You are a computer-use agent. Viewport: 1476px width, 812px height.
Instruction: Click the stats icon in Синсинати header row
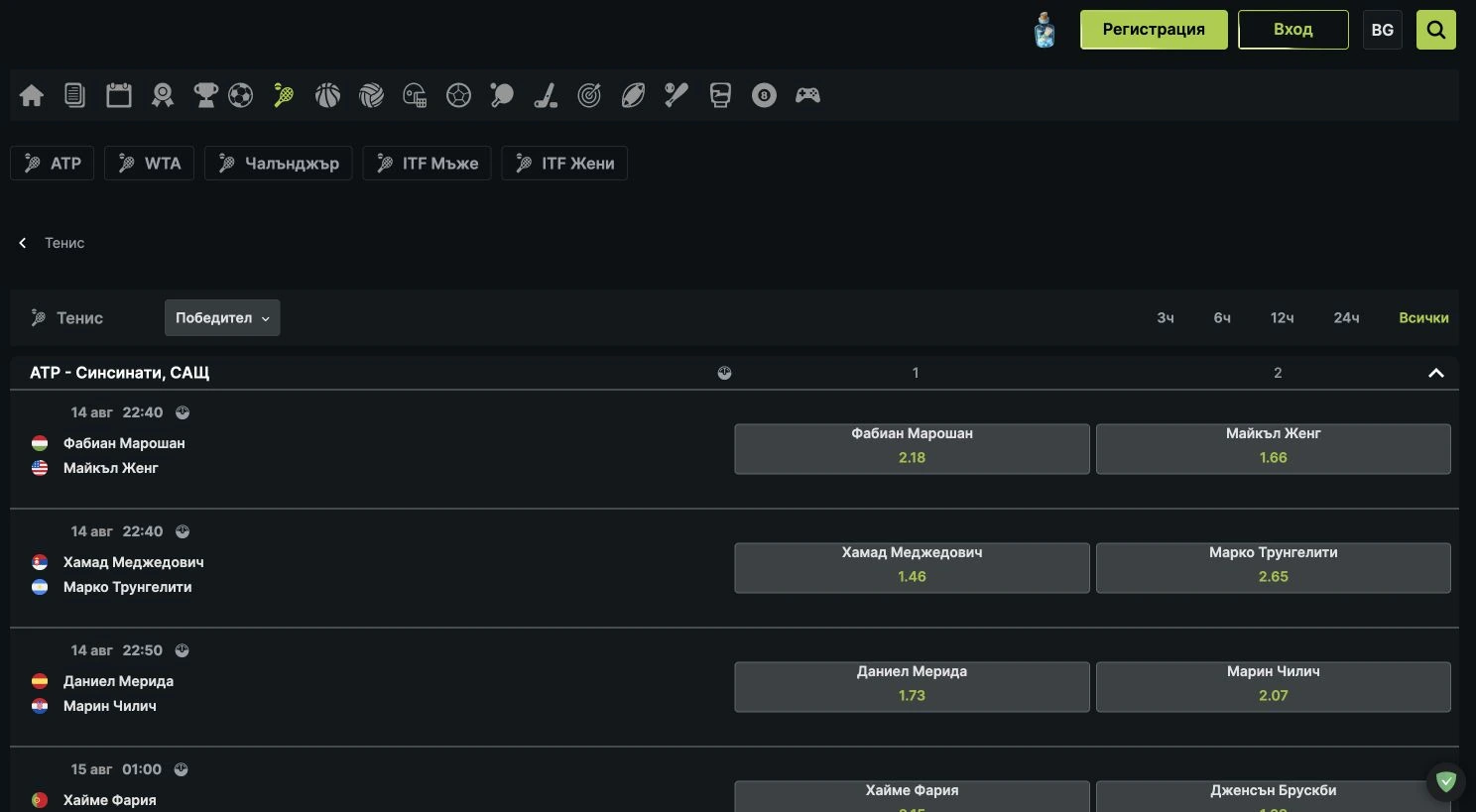point(724,373)
